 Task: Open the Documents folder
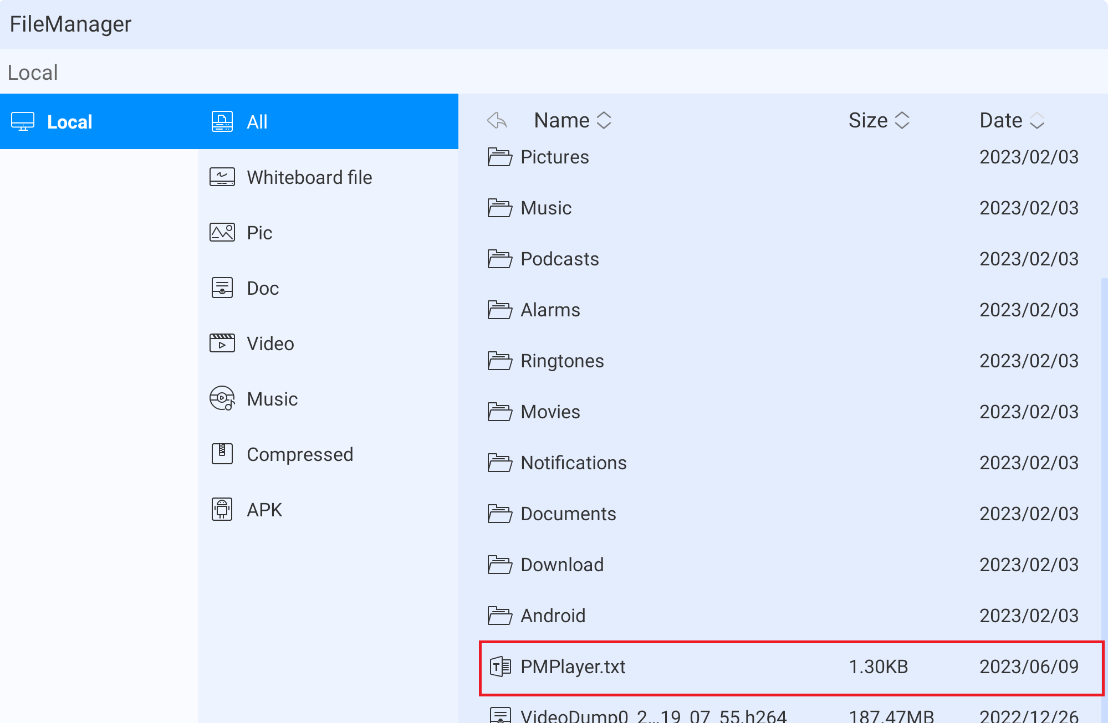pyautogui.click(x=567, y=514)
